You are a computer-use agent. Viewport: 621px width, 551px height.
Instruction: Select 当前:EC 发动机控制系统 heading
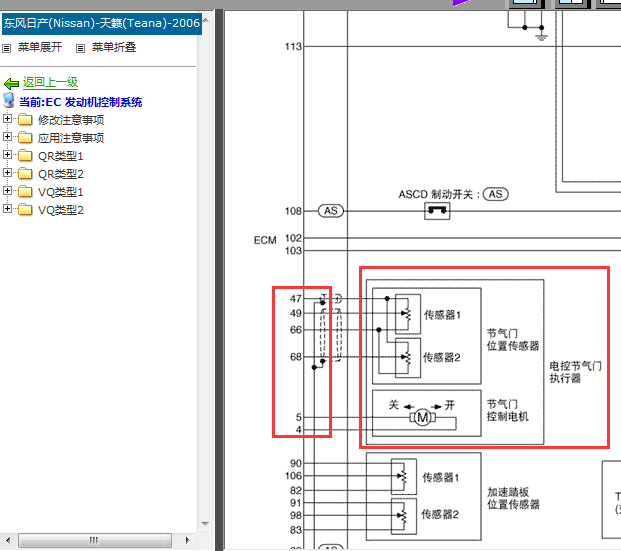coord(80,102)
